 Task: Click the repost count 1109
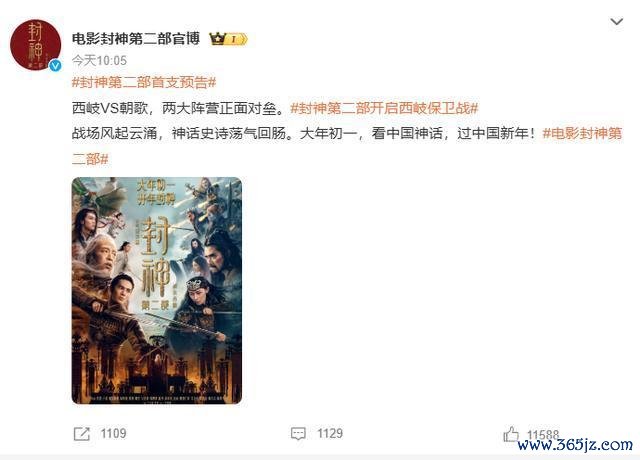[x=113, y=433]
